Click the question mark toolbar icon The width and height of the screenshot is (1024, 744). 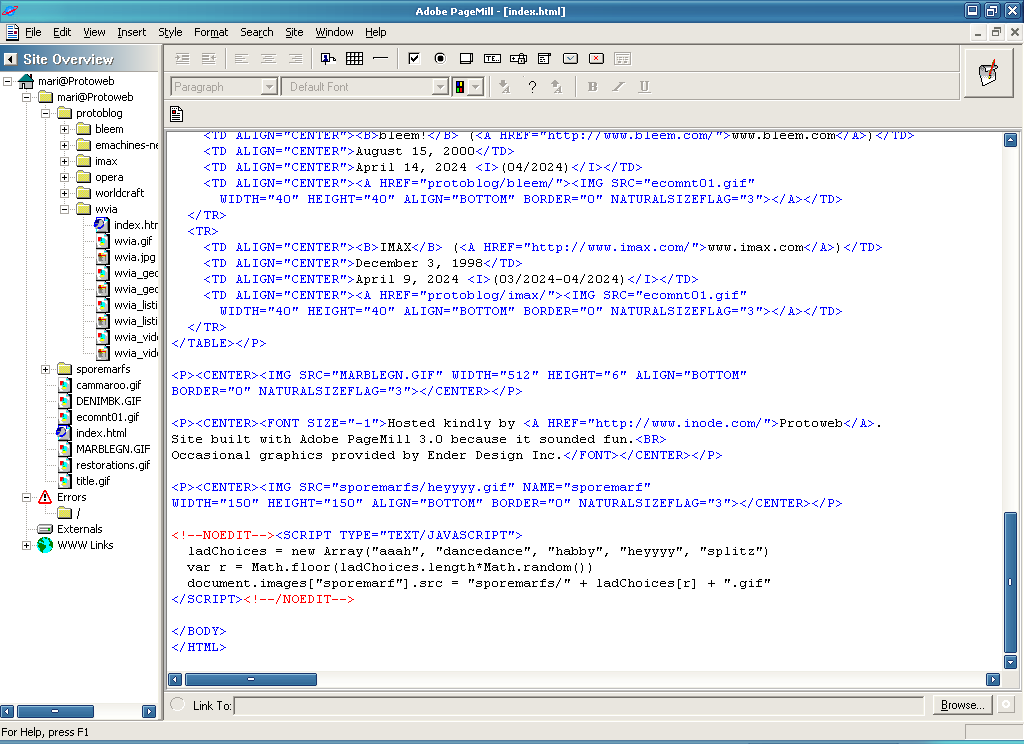tap(532, 87)
